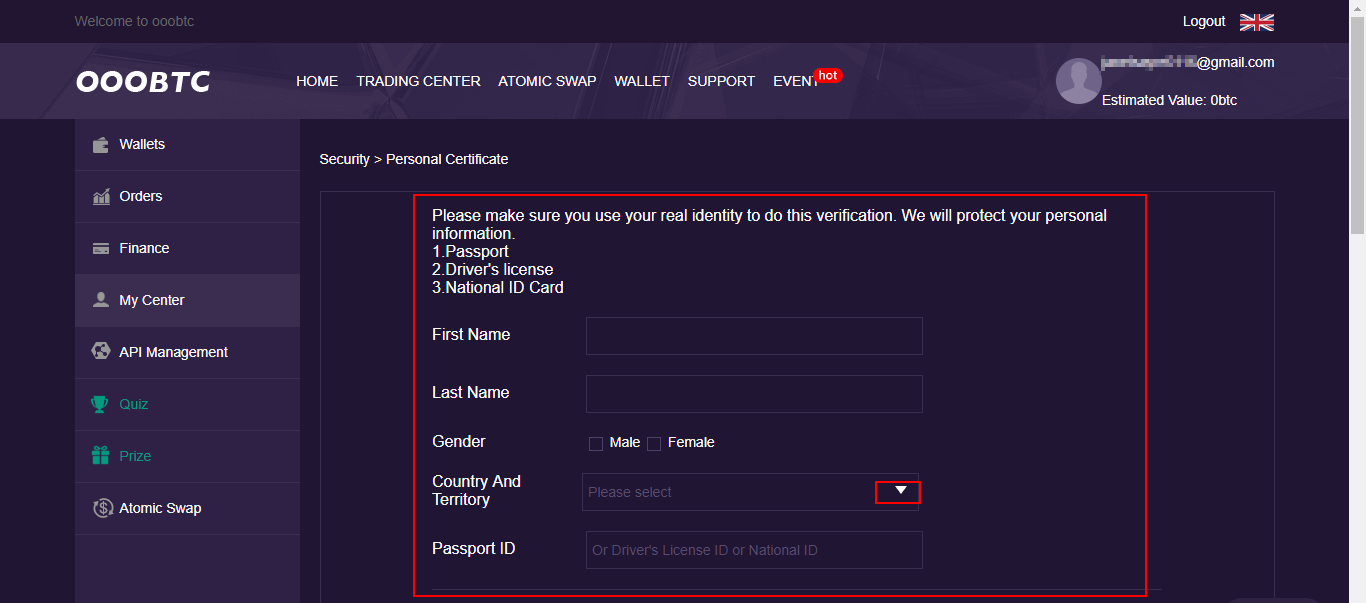Screen dimensions: 1366x603
Task: Open ATOMIC SWAP in top navigation
Action: [x=547, y=81]
